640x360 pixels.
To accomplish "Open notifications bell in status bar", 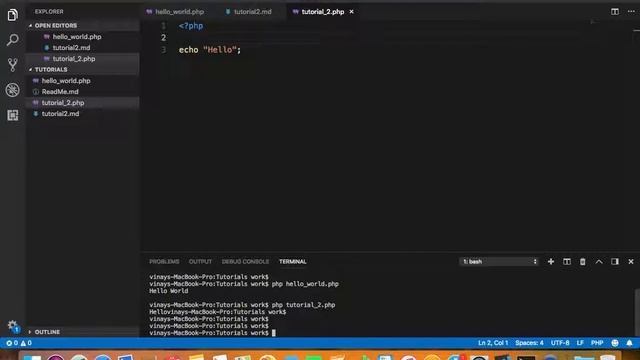I will (629, 343).
